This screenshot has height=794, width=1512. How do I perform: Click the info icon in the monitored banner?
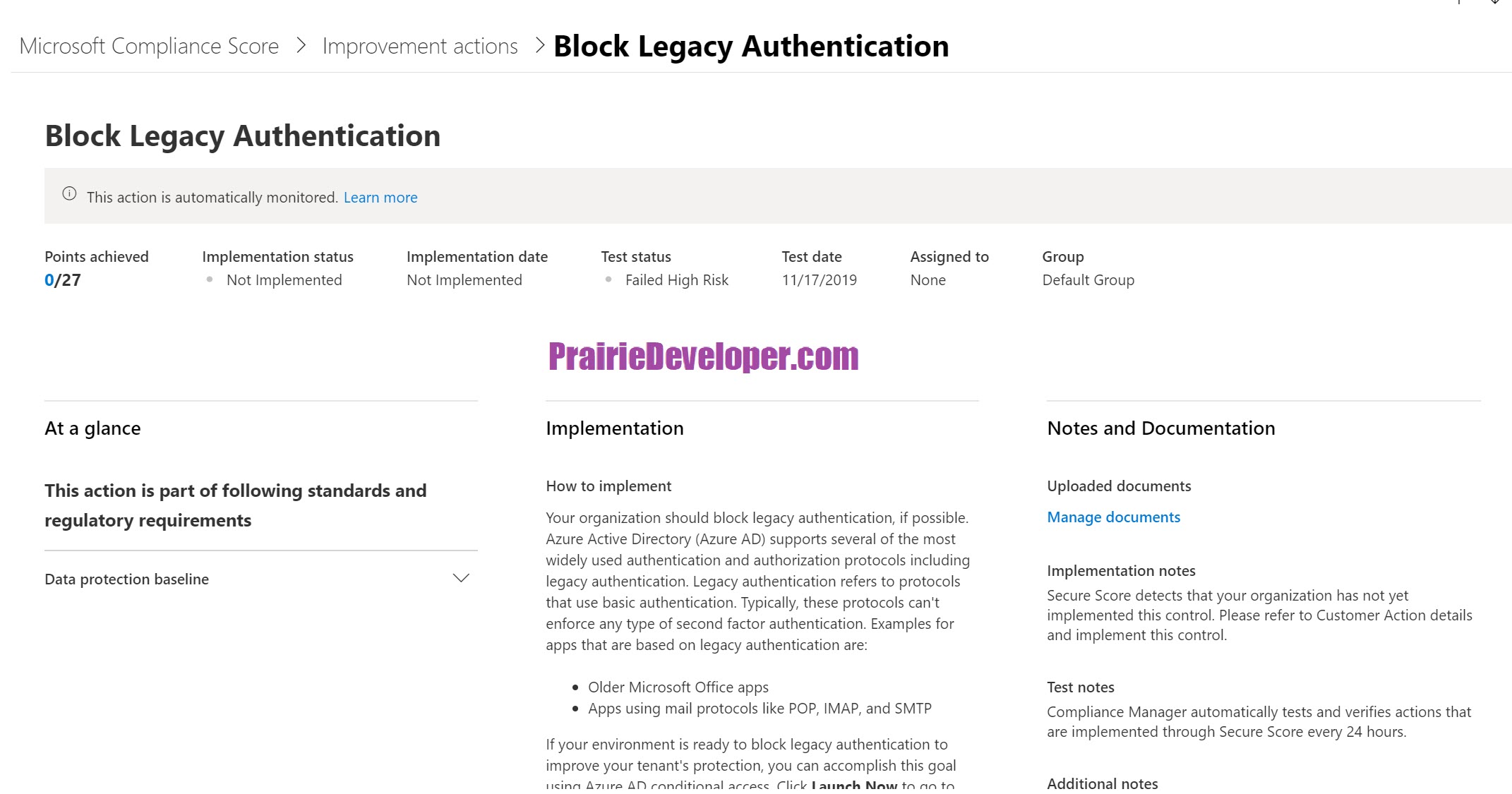tap(69, 194)
